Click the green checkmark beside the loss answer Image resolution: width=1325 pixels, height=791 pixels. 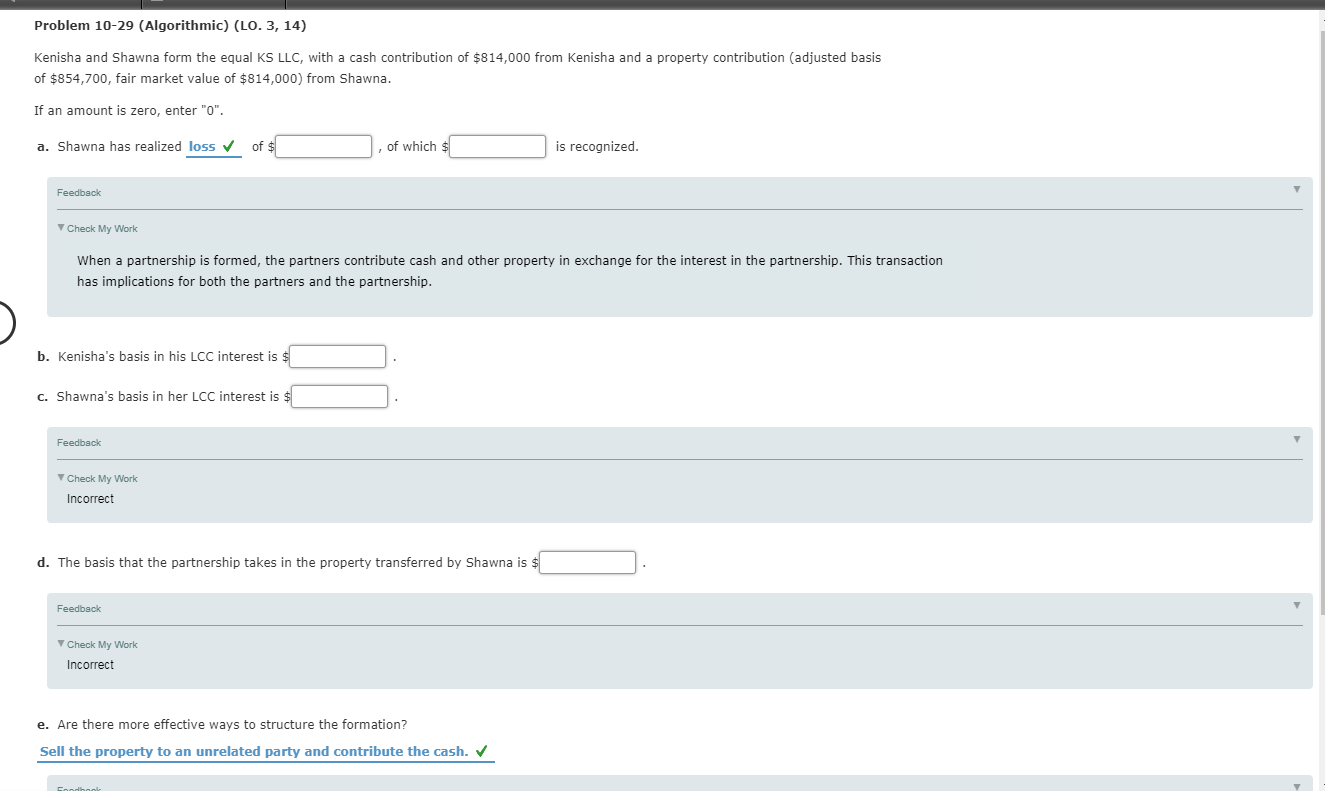(x=230, y=146)
